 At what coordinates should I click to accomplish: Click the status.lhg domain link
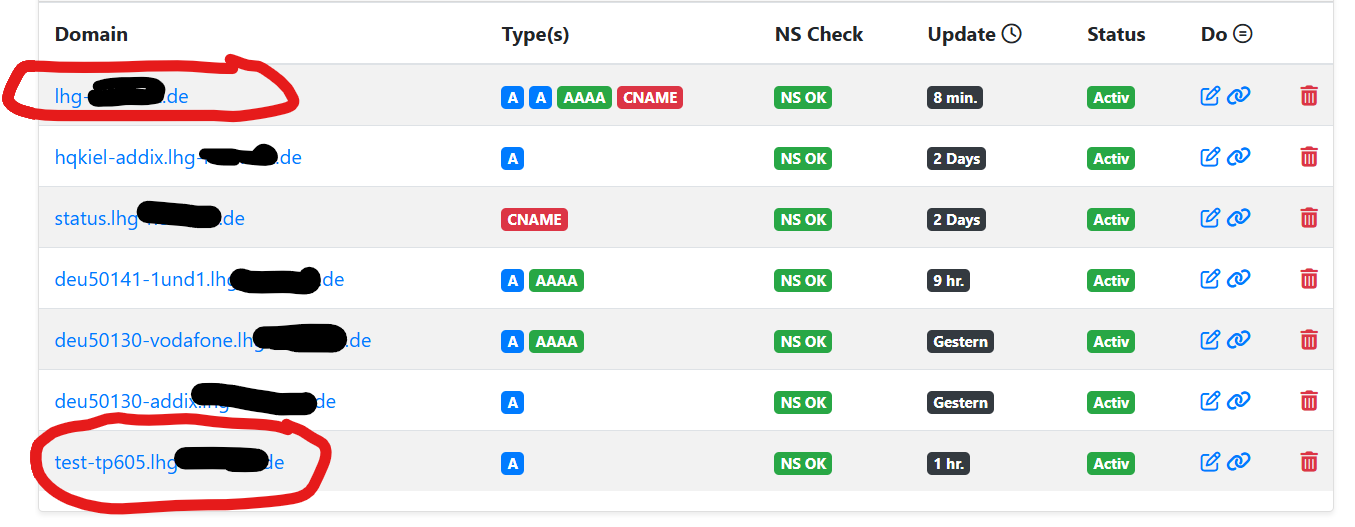click(x=95, y=219)
